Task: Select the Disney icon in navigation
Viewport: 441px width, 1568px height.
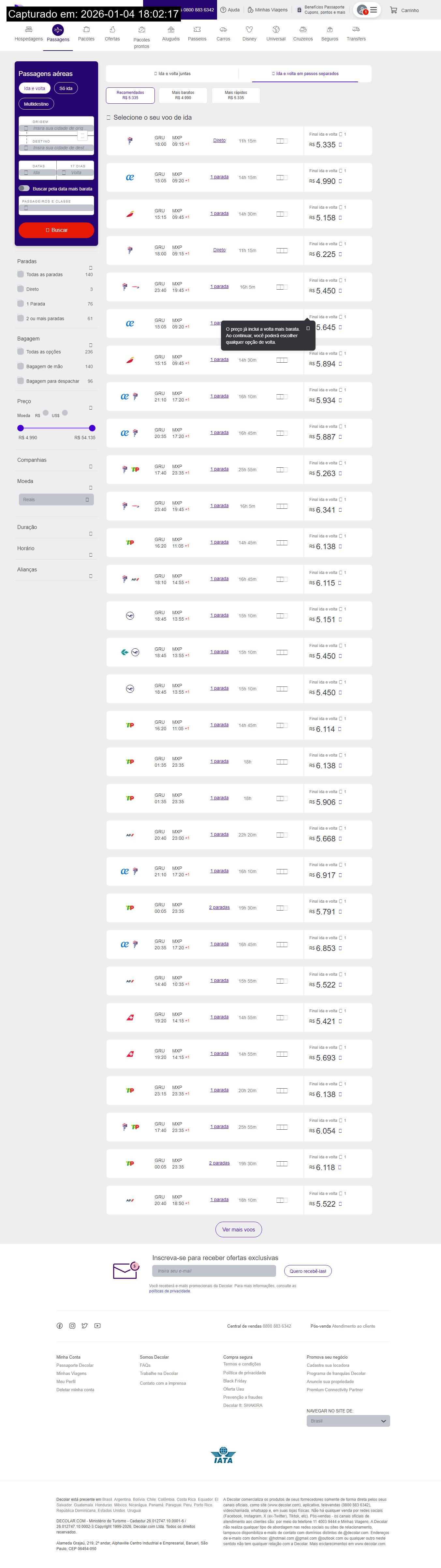Action: click(x=249, y=29)
